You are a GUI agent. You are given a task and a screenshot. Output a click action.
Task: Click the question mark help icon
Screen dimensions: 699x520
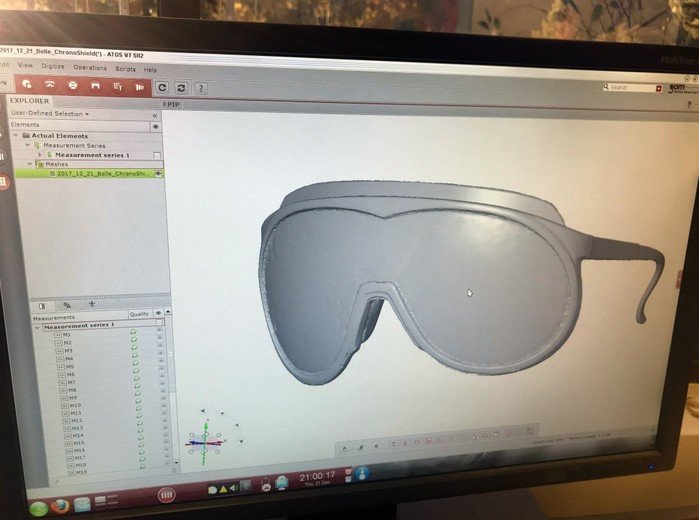(201, 88)
